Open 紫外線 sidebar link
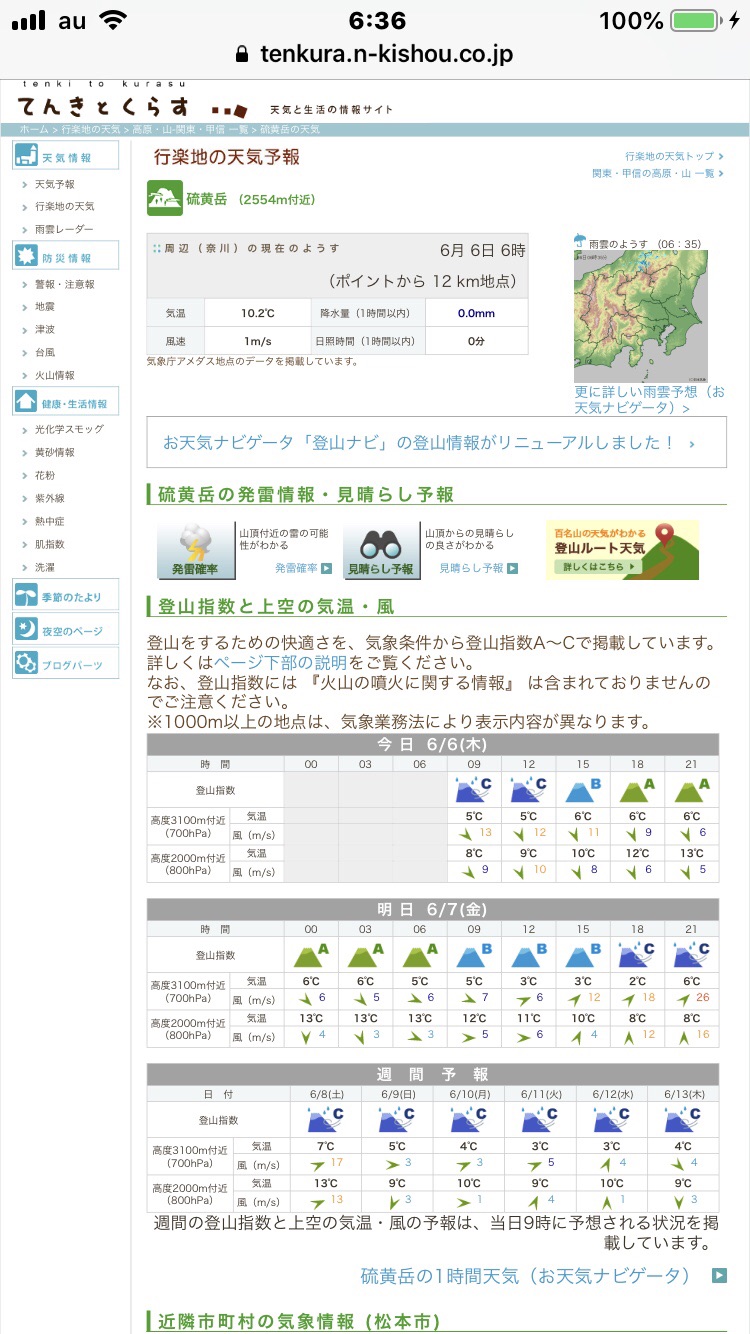Image resolution: width=750 pixels, height=1334 pixels. point(50,498)
